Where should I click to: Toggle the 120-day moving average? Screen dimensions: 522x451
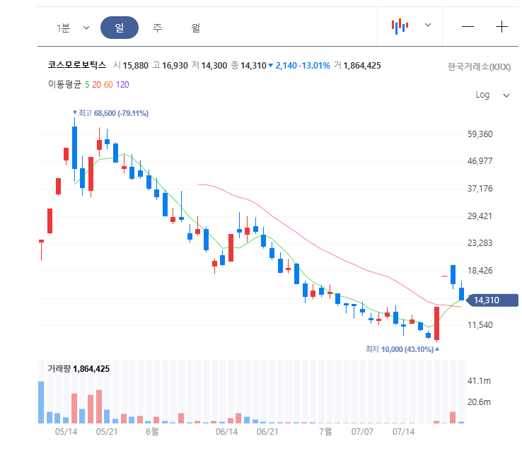[x=122, y=85]
